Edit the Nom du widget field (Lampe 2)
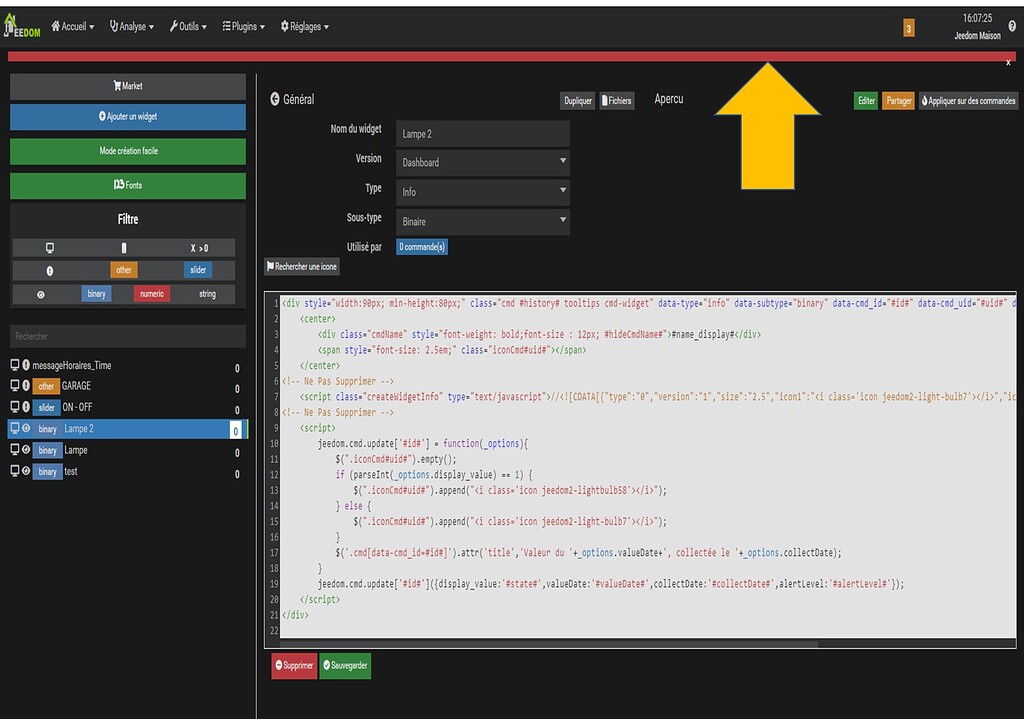The image size is (1024, 719). (483, 134)
